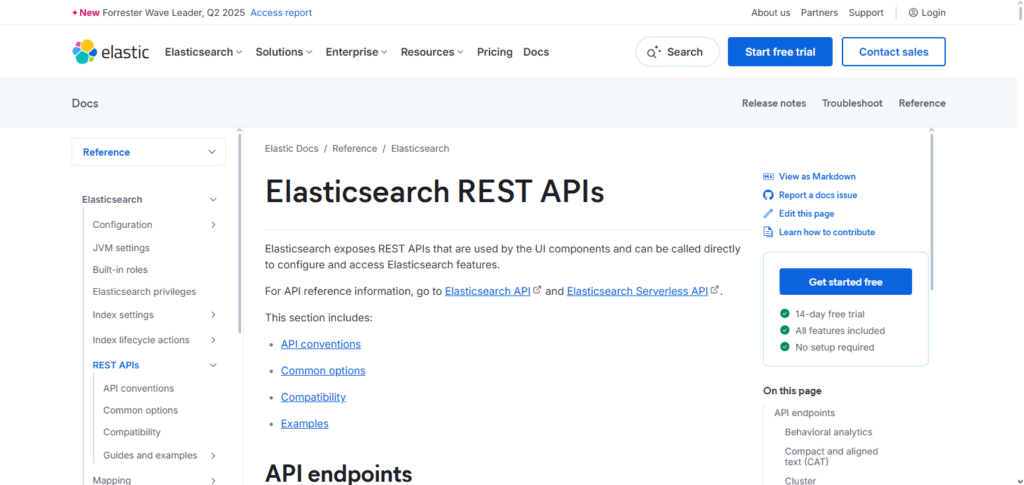Collapse the REST APIs sidebar section

point(213,365)
